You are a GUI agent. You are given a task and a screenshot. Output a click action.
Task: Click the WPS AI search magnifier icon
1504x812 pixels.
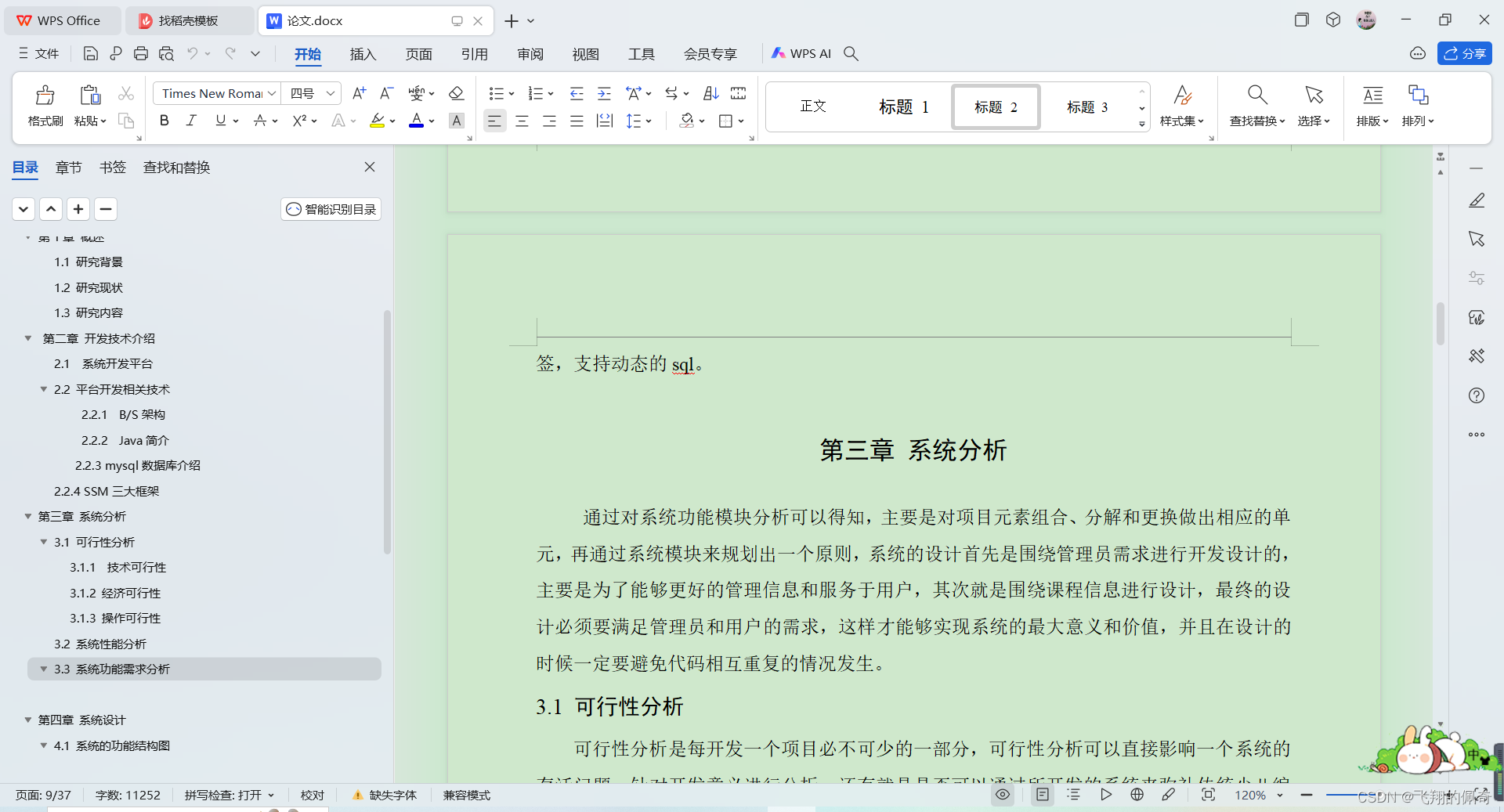click(x=851, y=53)
